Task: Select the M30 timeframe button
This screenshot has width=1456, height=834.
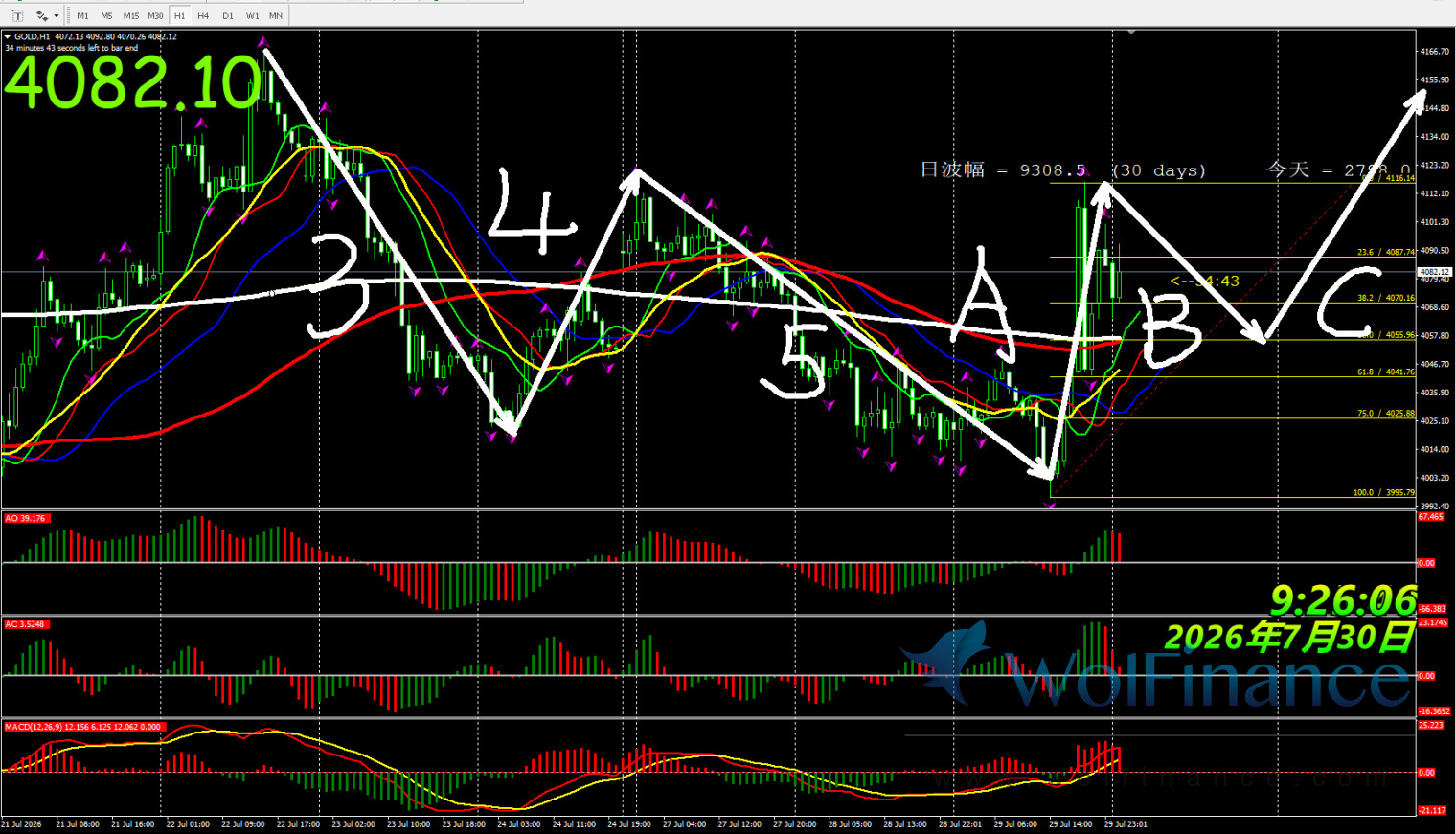Action: pyautogui.click(x=155, y=15)
